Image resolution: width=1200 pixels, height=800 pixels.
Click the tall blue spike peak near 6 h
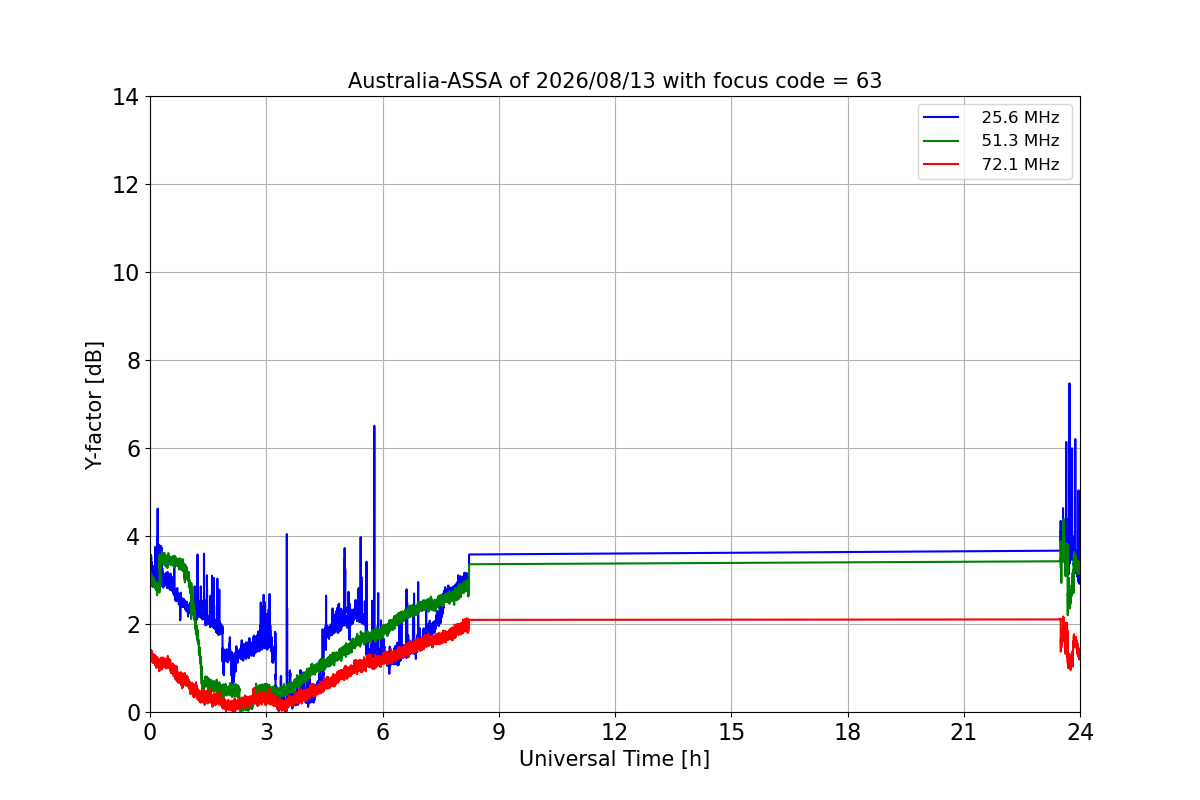tap(374, 428)
